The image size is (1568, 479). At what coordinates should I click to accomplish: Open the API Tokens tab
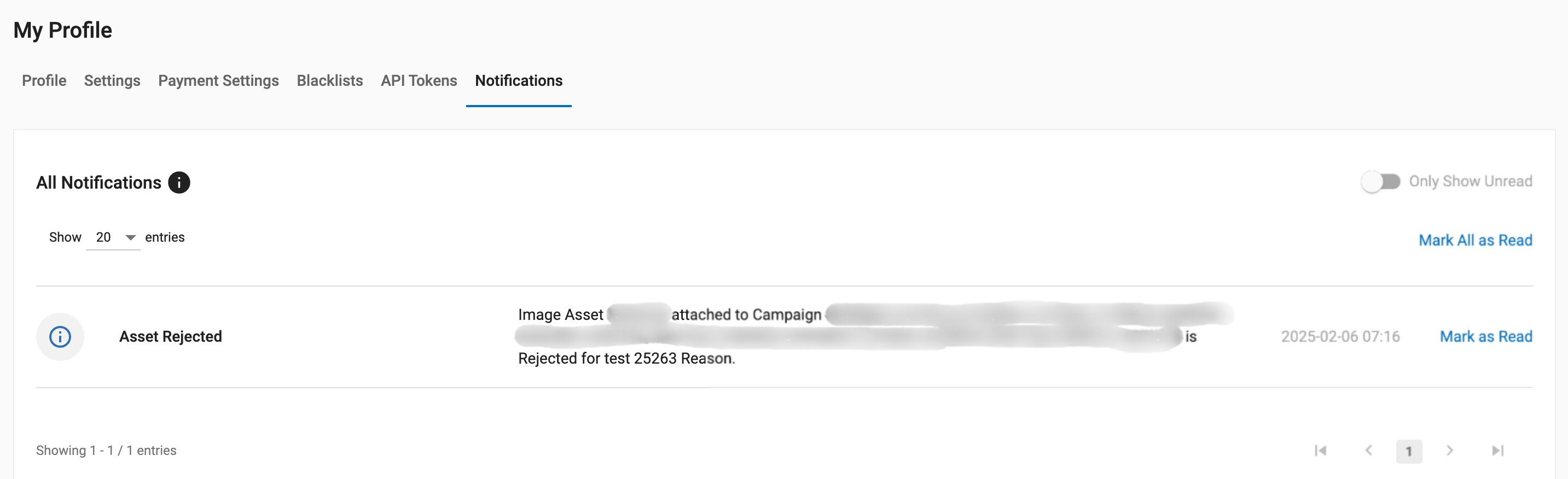(419, 81)
